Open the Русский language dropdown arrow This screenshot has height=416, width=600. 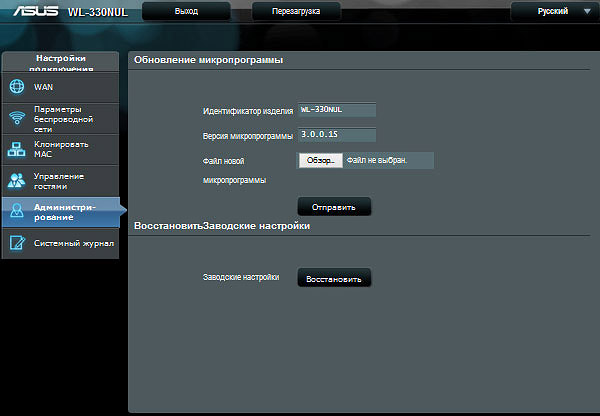click(x=587, y=11)
